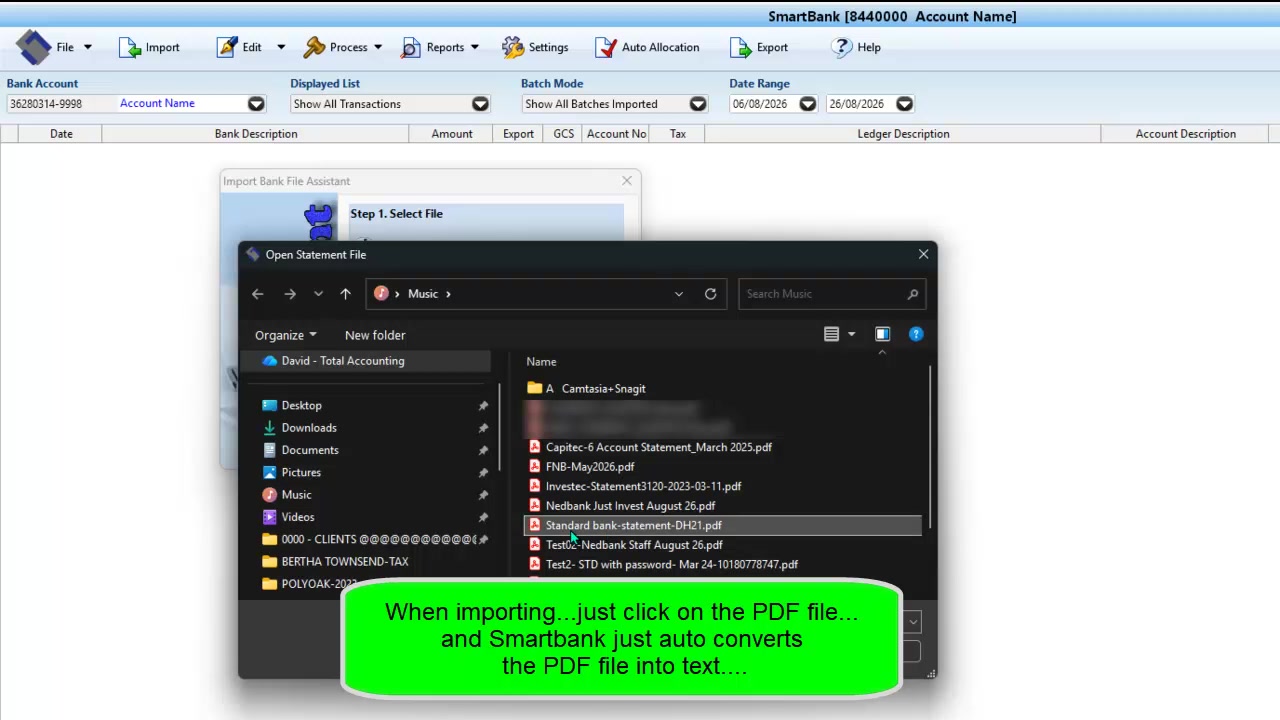The height and width of the screenshot is (720, 1280).
Task: Open the start date 06/08/2026 picker
Action: (807, 104)
